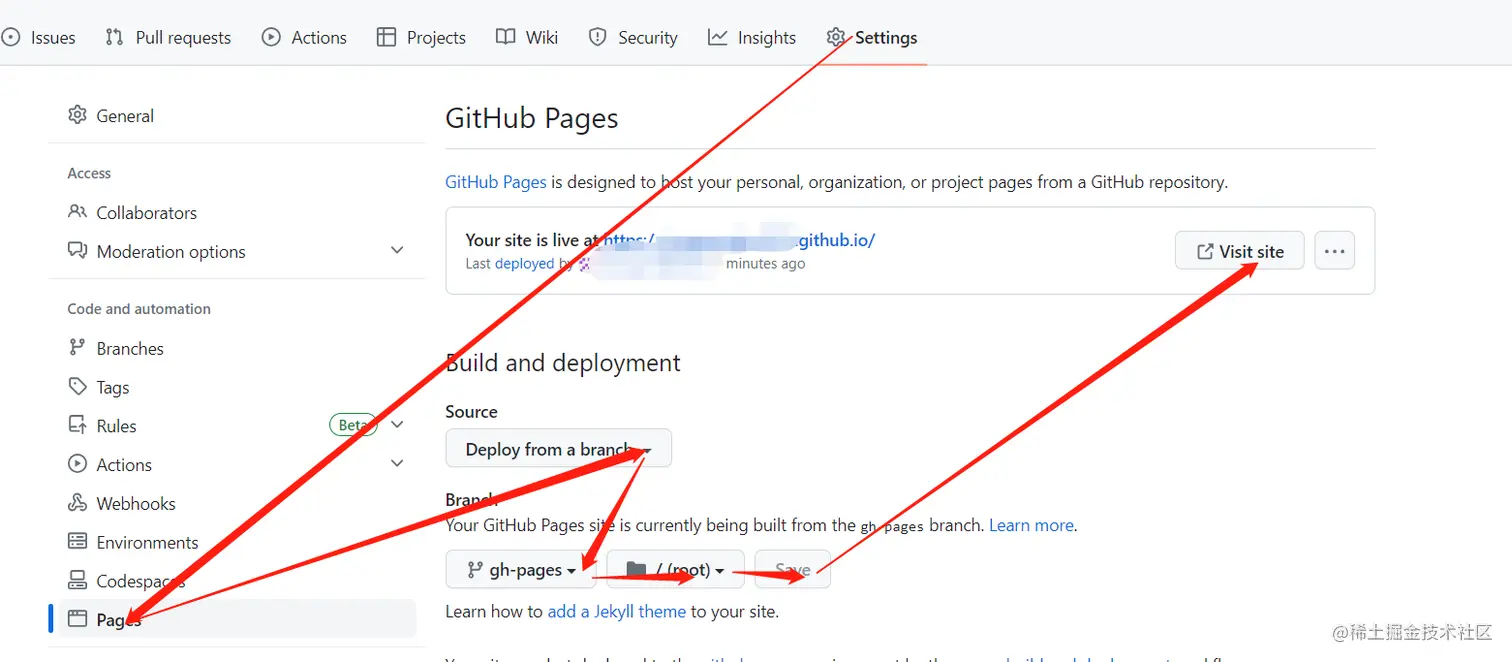Click the Visit site button
The image size is (1512, 662).
click(x=1239, y=251)
